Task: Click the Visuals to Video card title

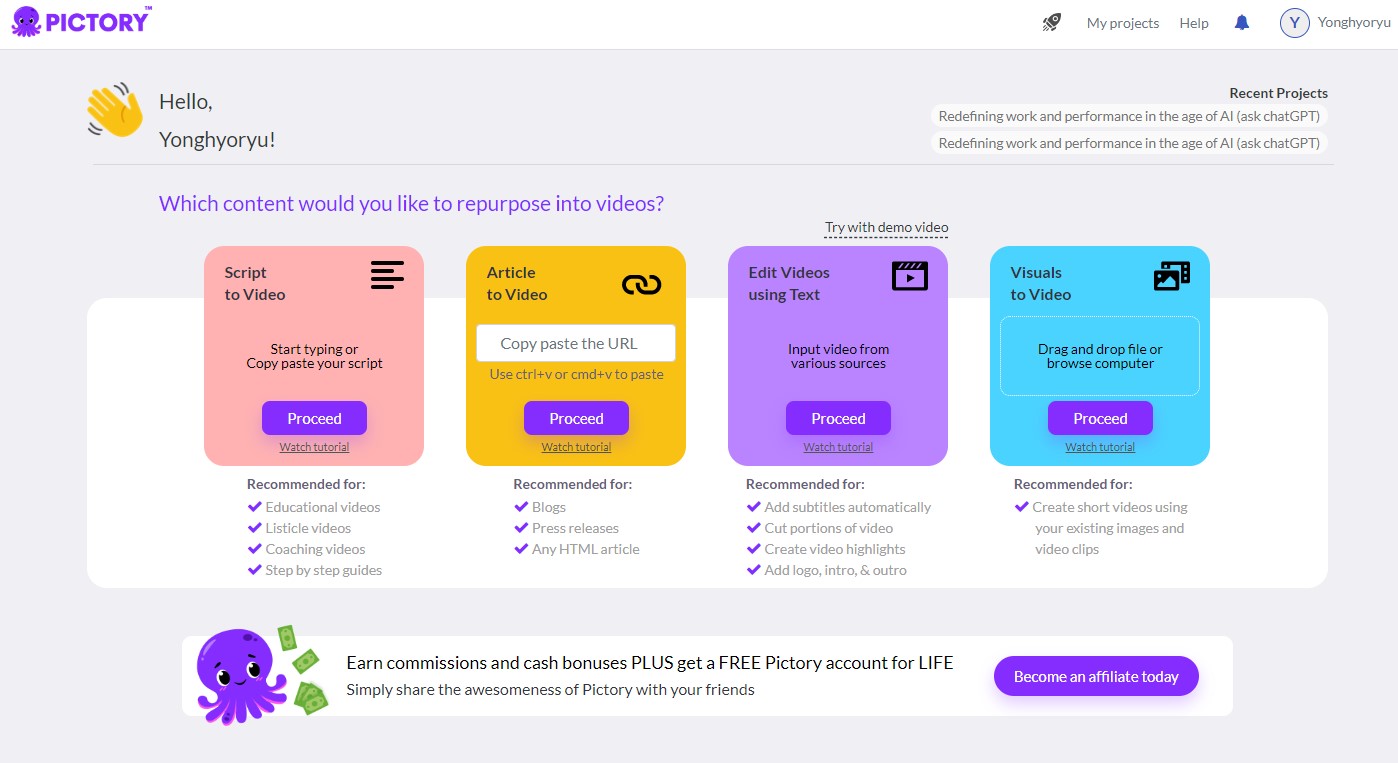Action: [x=1040, y=283]
